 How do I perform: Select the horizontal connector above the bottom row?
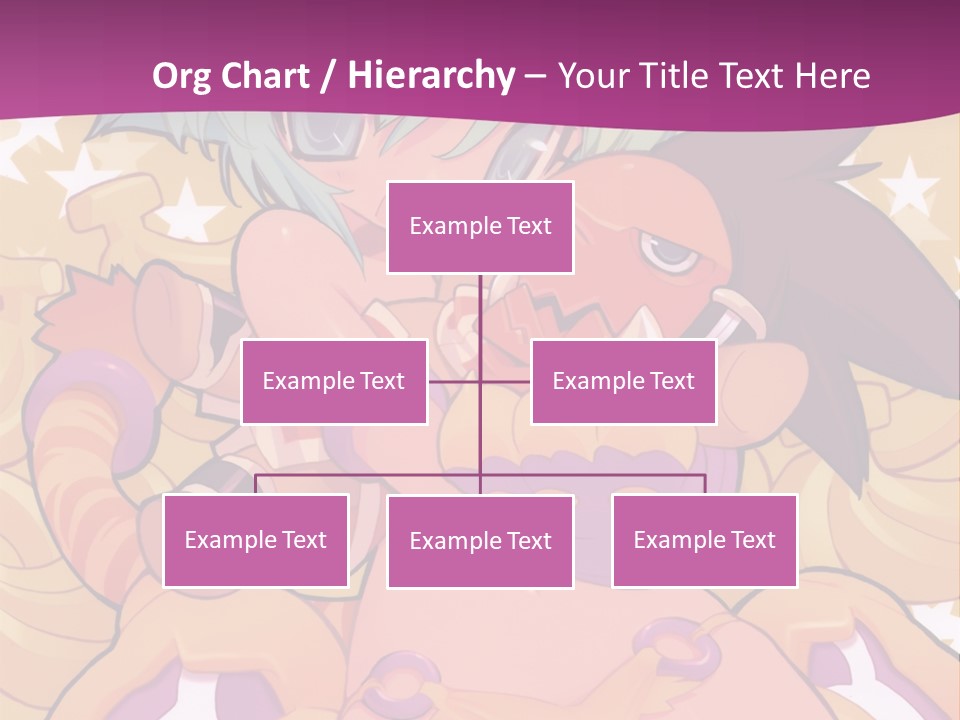click(481, 474)
